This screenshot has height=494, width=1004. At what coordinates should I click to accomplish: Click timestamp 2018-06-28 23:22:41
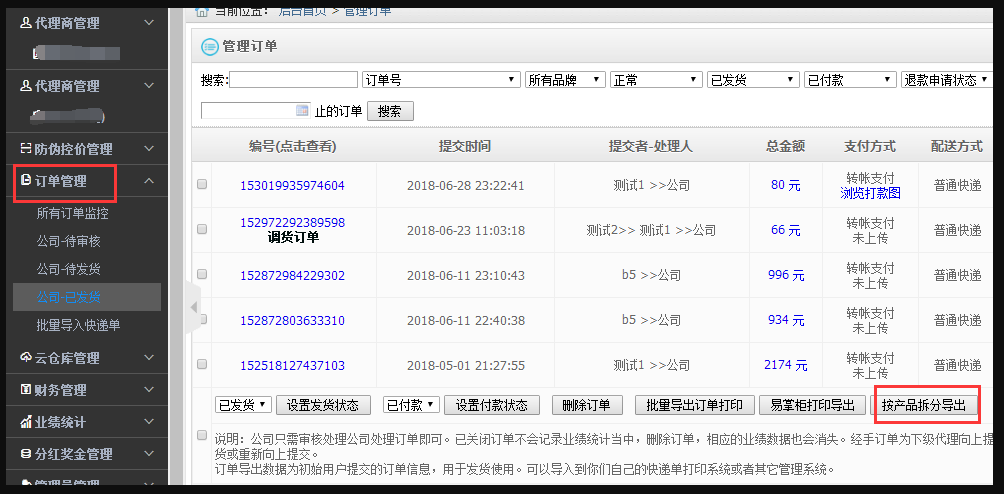(x=466, y=186)
